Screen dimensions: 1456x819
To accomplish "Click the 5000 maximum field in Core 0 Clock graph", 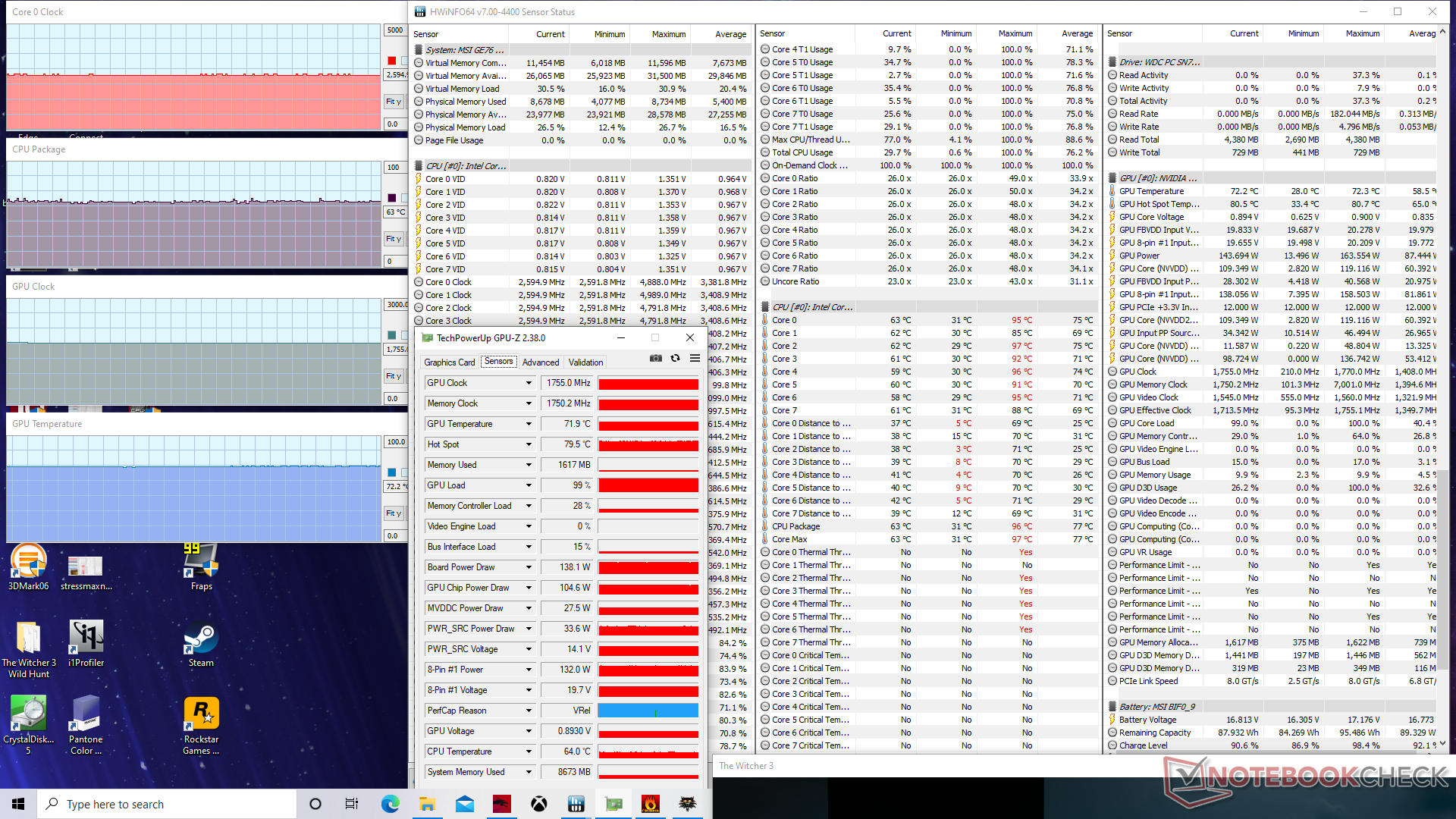I will (395, 30).
